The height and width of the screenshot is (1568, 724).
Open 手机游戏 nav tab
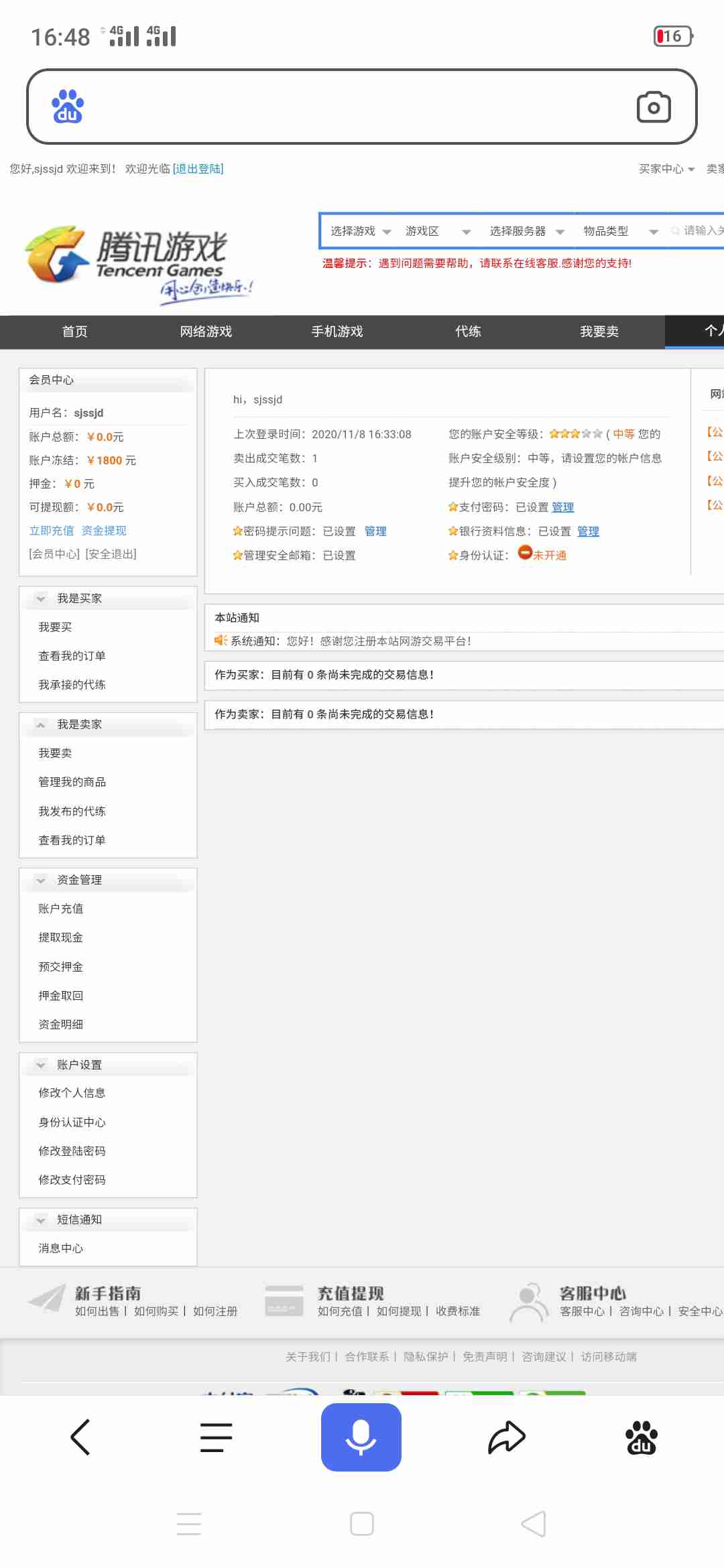pos(337,332)
